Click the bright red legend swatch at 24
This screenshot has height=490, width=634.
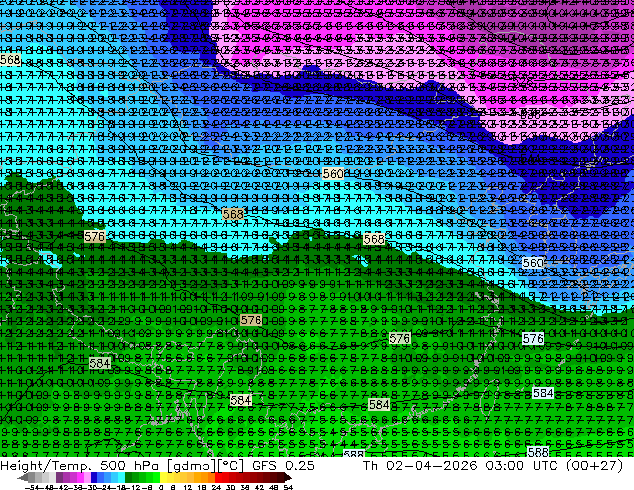point(218,478)
